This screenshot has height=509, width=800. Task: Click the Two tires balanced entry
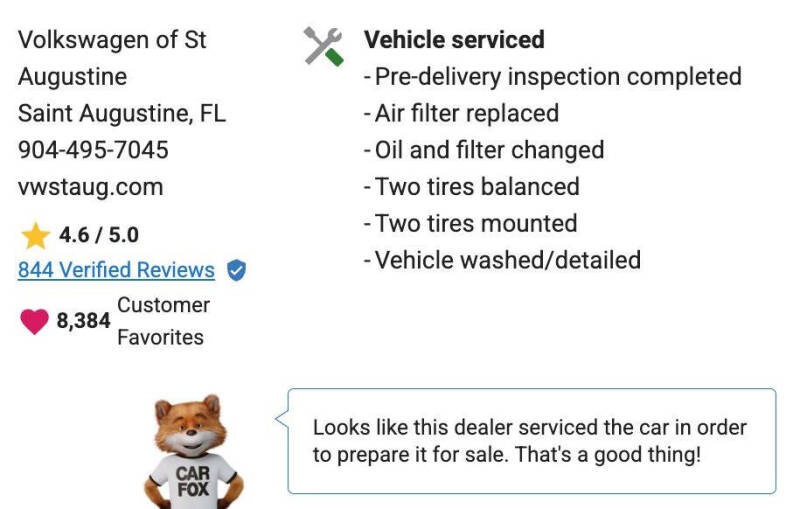[x=471, y=187]
